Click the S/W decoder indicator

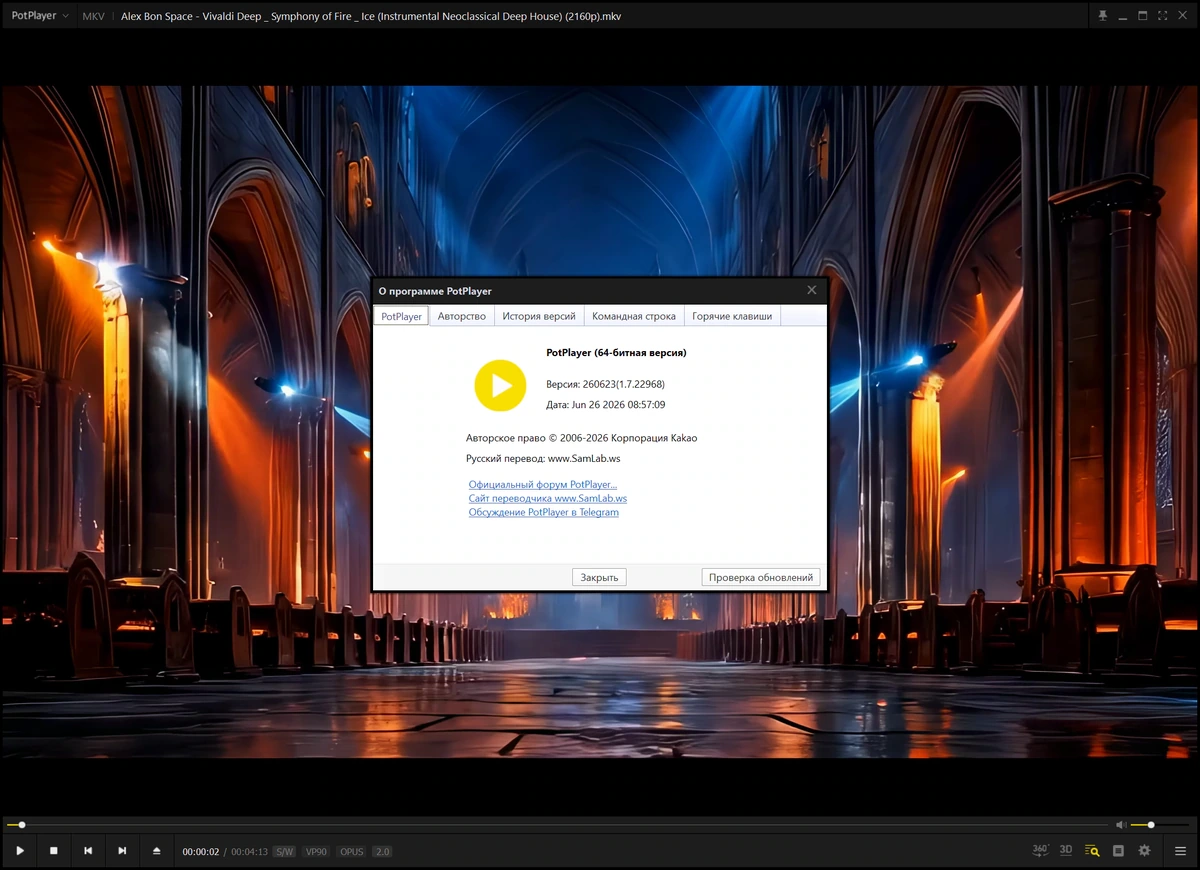285,852
